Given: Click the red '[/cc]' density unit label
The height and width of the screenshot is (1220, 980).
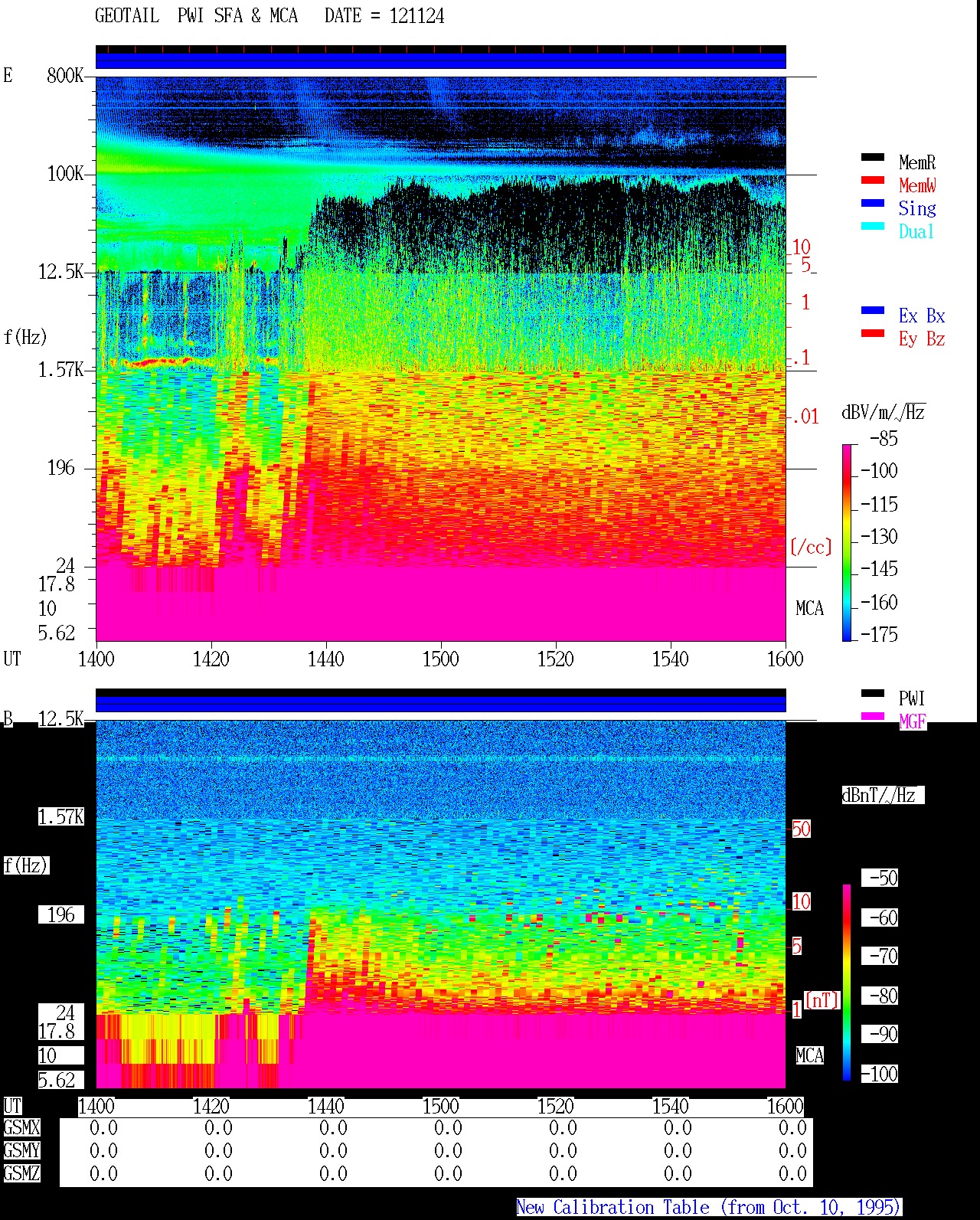Looking at the screenshot, I should click(x=811, y=547).
